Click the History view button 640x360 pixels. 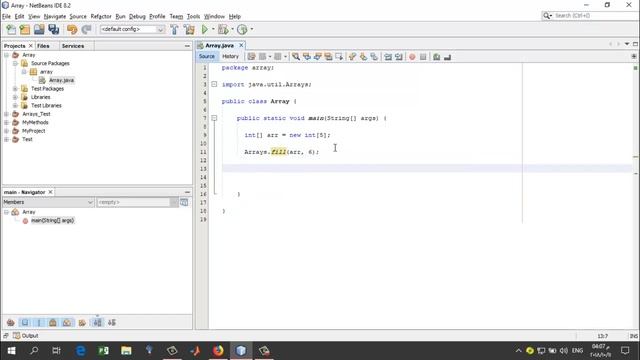coord(230,56)
